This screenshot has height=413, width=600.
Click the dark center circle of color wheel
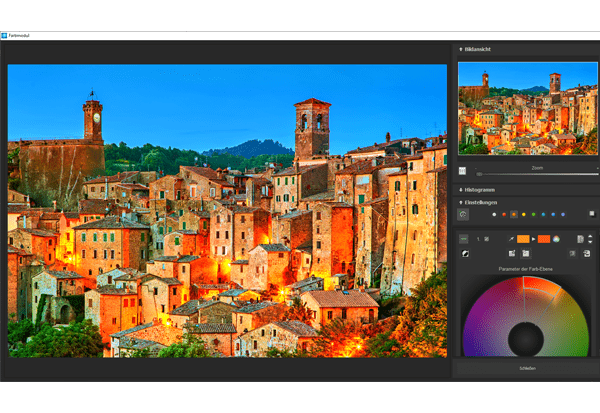point(526,339)
